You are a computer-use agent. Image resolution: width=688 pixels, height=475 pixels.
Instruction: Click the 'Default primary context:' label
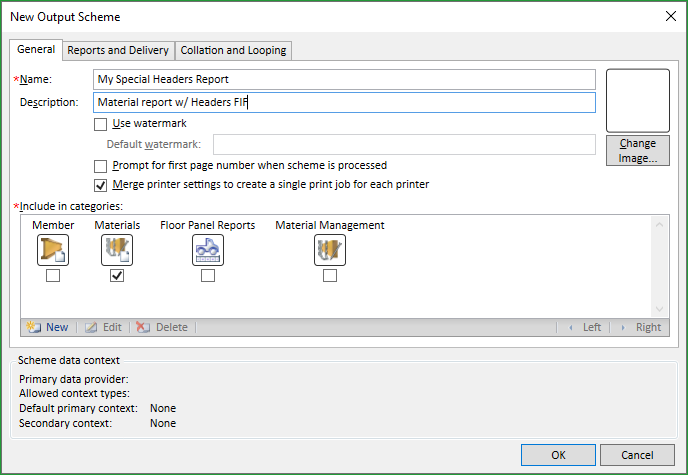[x=78, y=408]
